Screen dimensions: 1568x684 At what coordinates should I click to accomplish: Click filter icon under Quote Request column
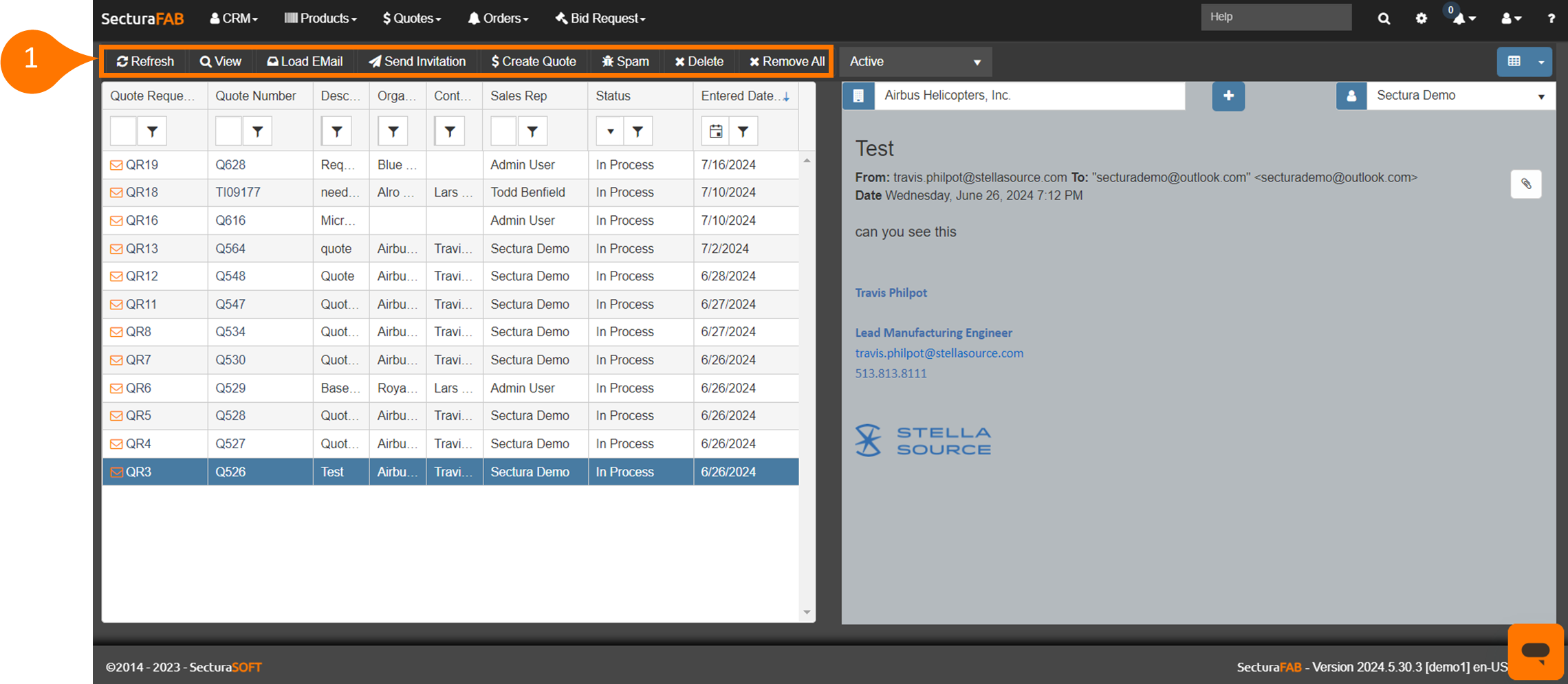pyautogui.click(x=153, y=131)
